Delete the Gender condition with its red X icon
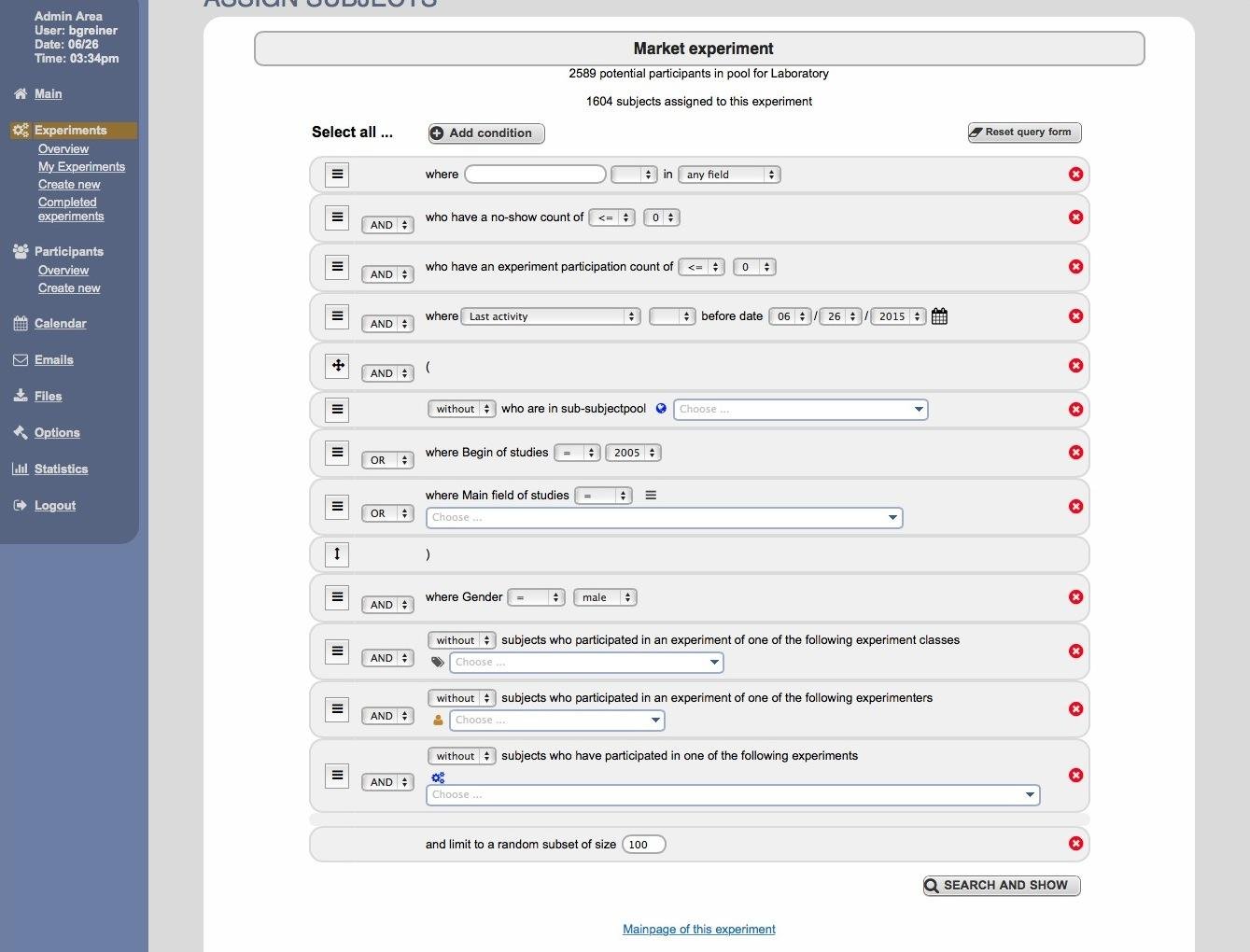The height and width of the screenshot is (952, 1250). (1075, 596)
